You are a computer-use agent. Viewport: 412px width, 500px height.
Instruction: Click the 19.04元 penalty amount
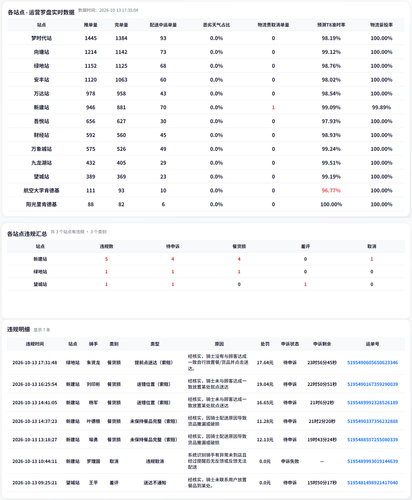pos(265,384)
